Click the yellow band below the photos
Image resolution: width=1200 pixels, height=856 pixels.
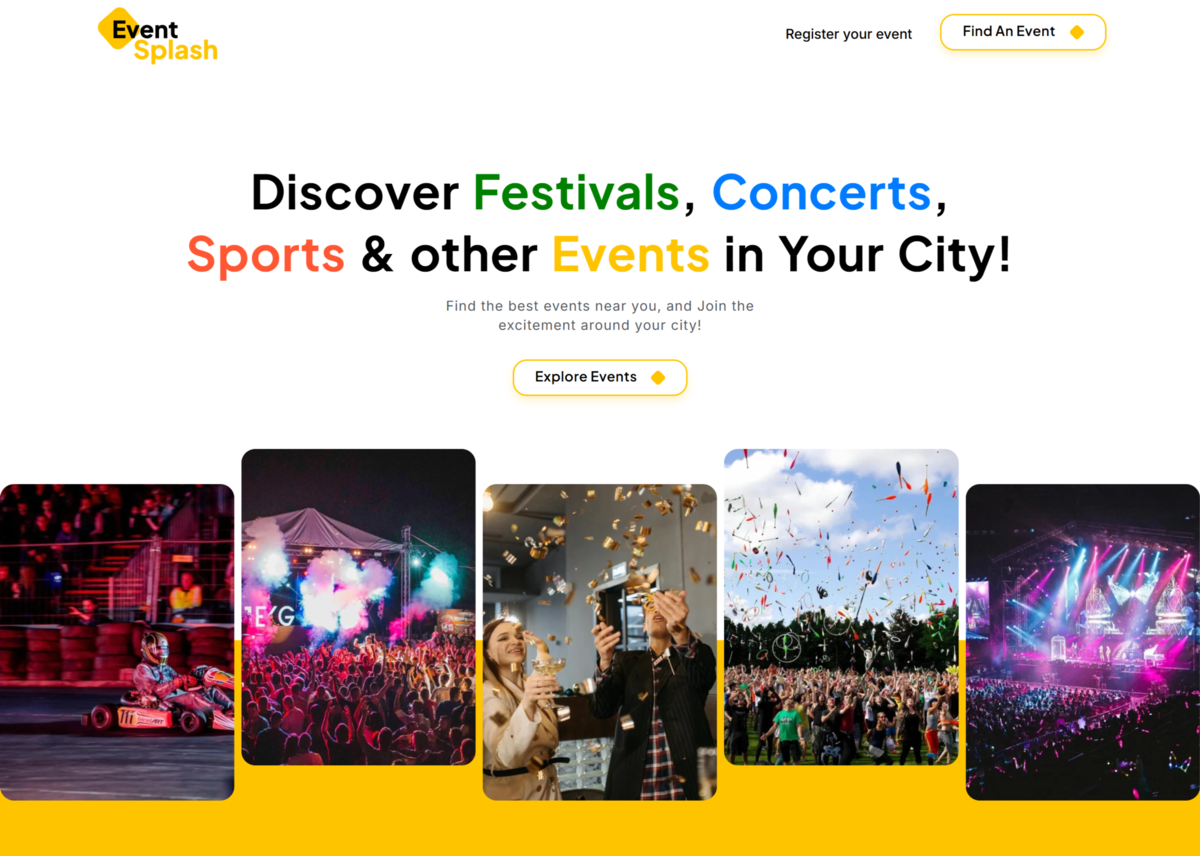(x=600, y=828)
